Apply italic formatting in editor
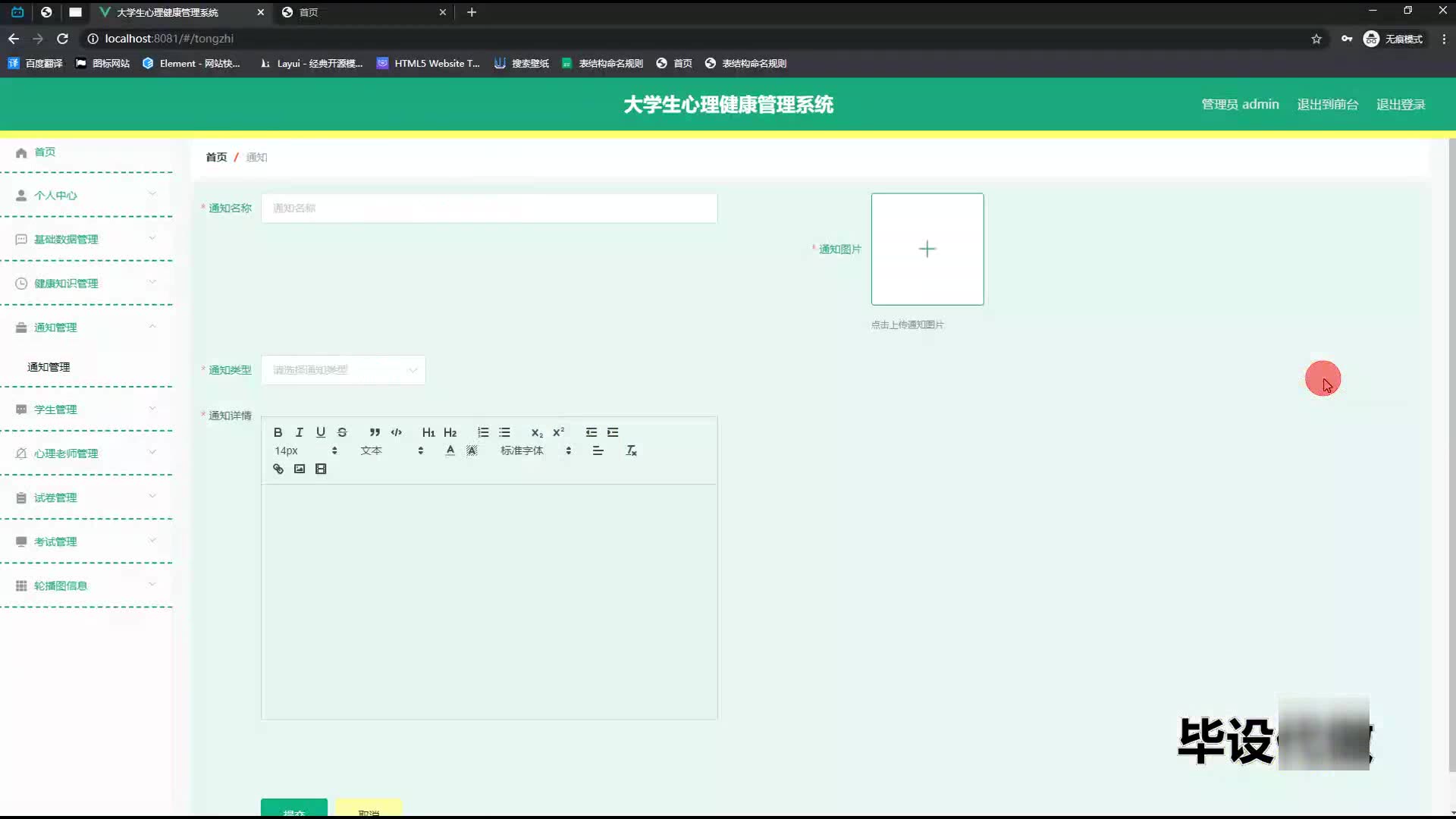This screenshot has width=1456, height=819. pos(299,432)
